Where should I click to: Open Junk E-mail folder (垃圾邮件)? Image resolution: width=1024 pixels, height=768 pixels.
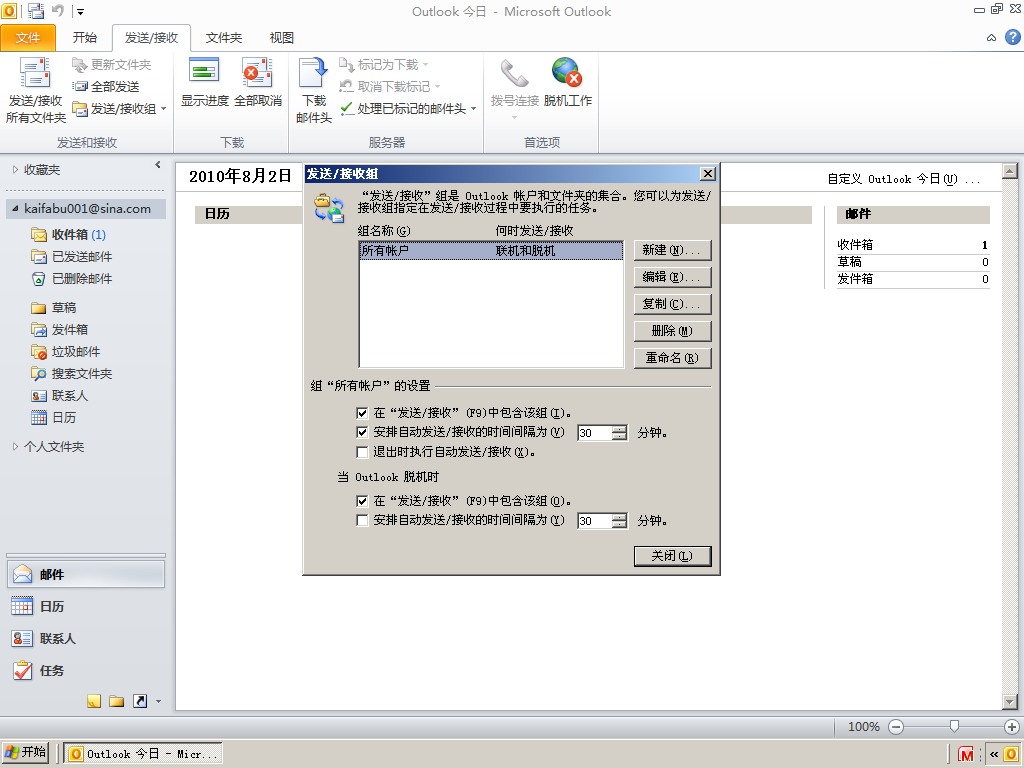pyautogui.click(x=65, y=352)
